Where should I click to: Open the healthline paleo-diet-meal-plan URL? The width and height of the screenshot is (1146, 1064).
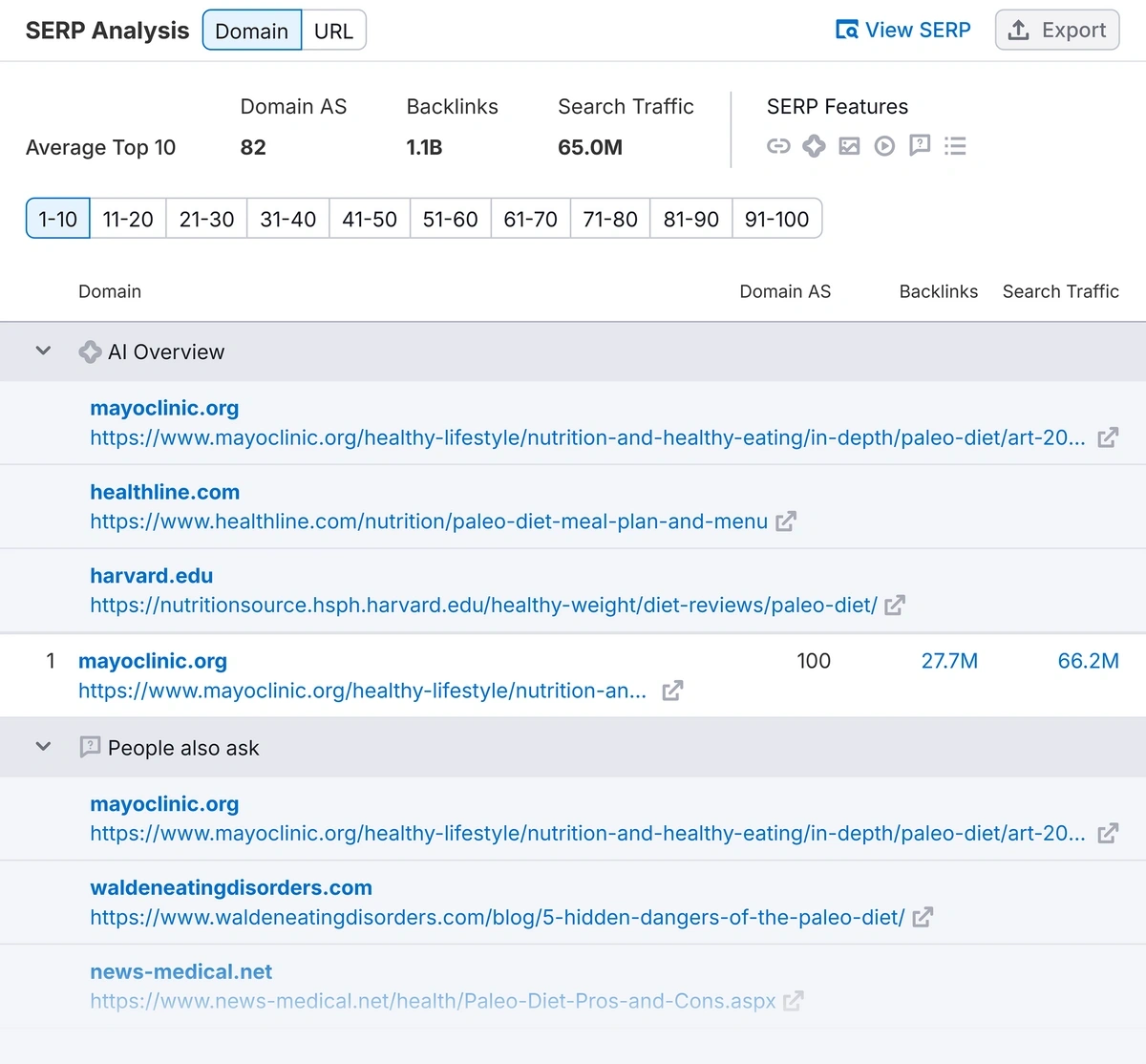pos(429,521)
